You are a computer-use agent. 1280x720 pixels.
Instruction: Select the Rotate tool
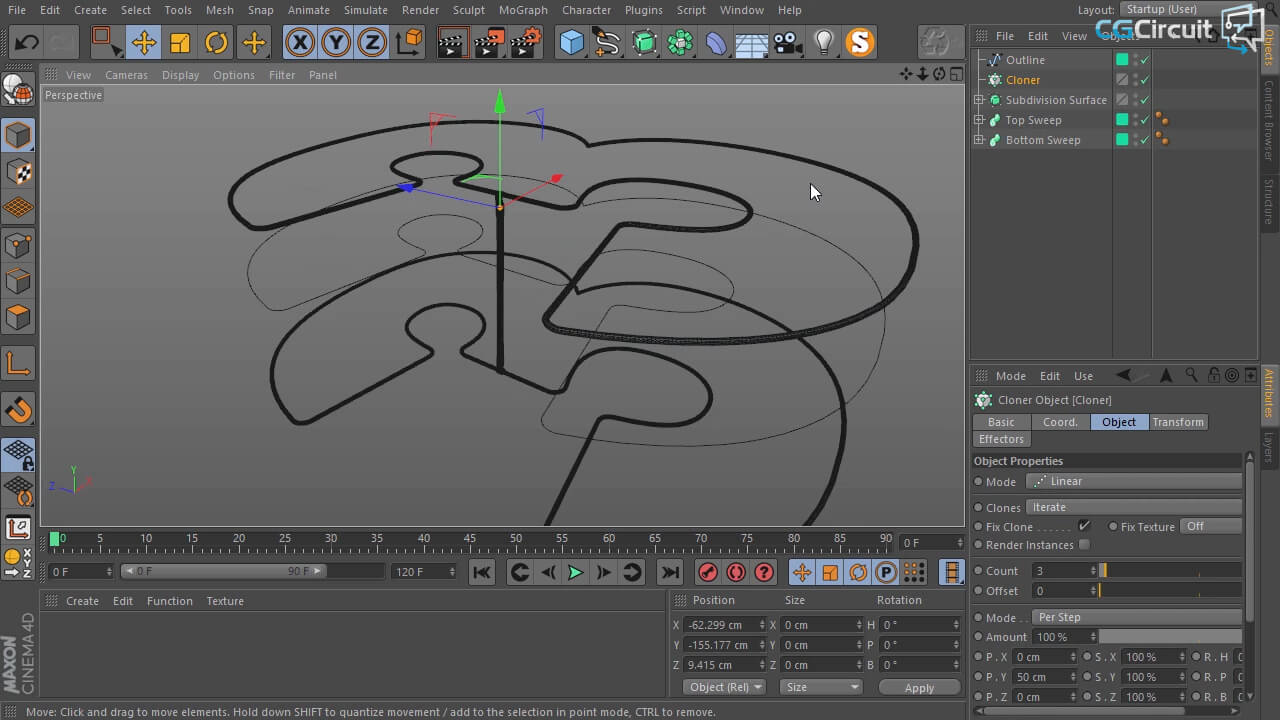(x=216, y=42)
